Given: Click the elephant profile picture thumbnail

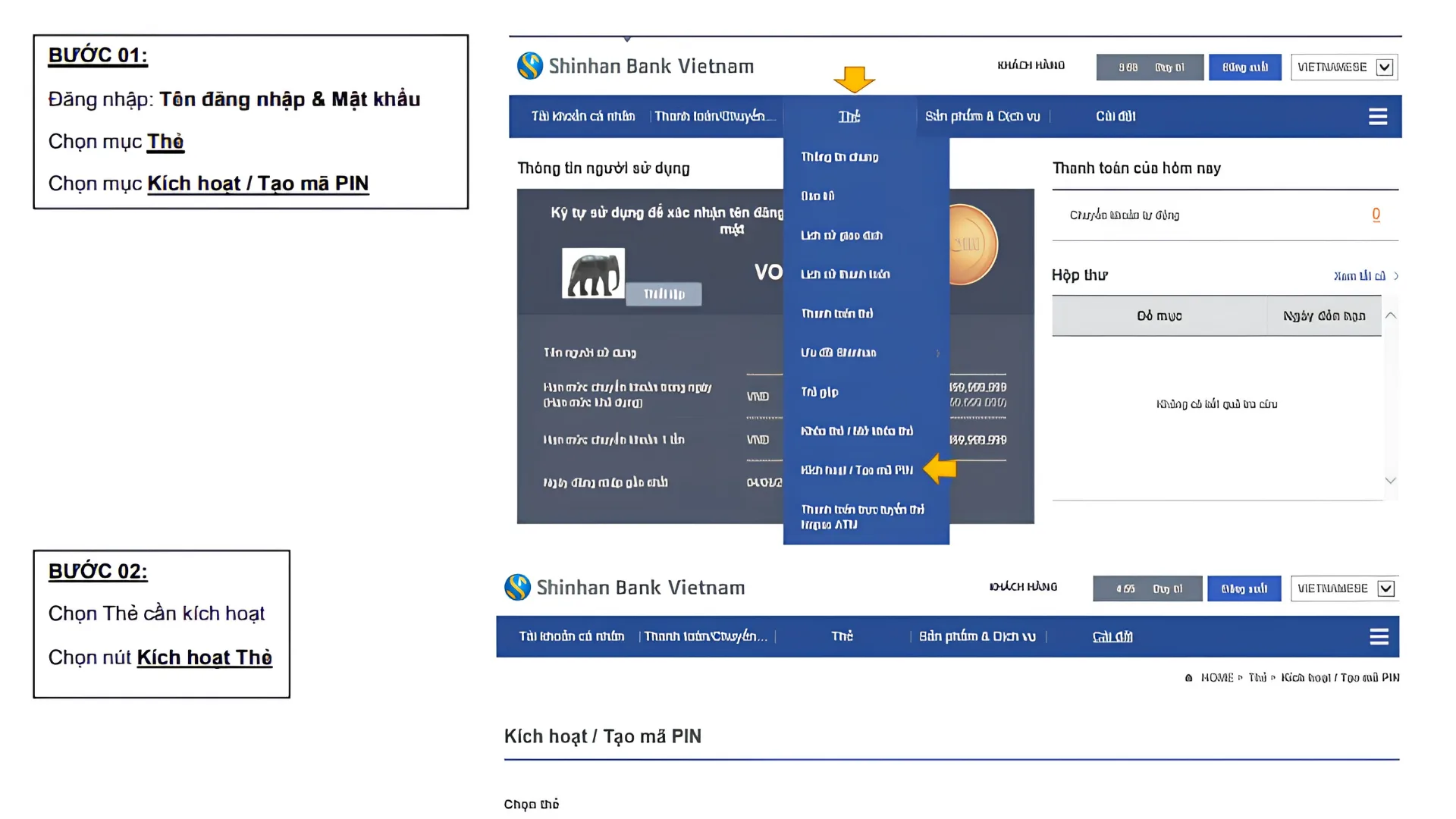Looking at the screenshot, I should coord(593,273).
